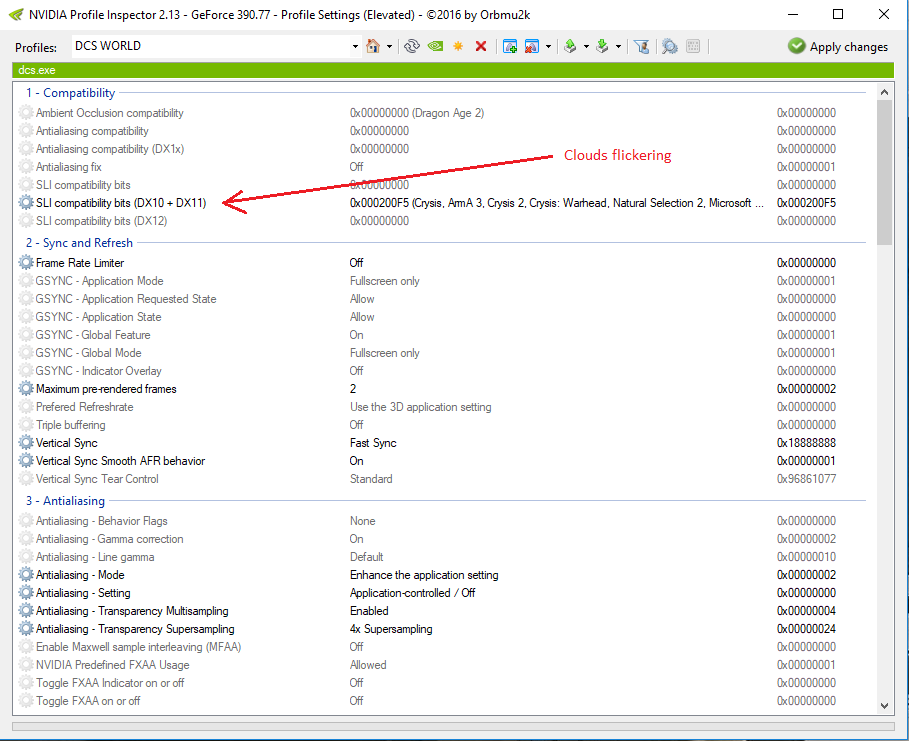Click the gear icon beside SLI compatibility bits (DX10 + DX11)
Screen dimensions: 909x741
pyautogui.click(x=26, y=202)
